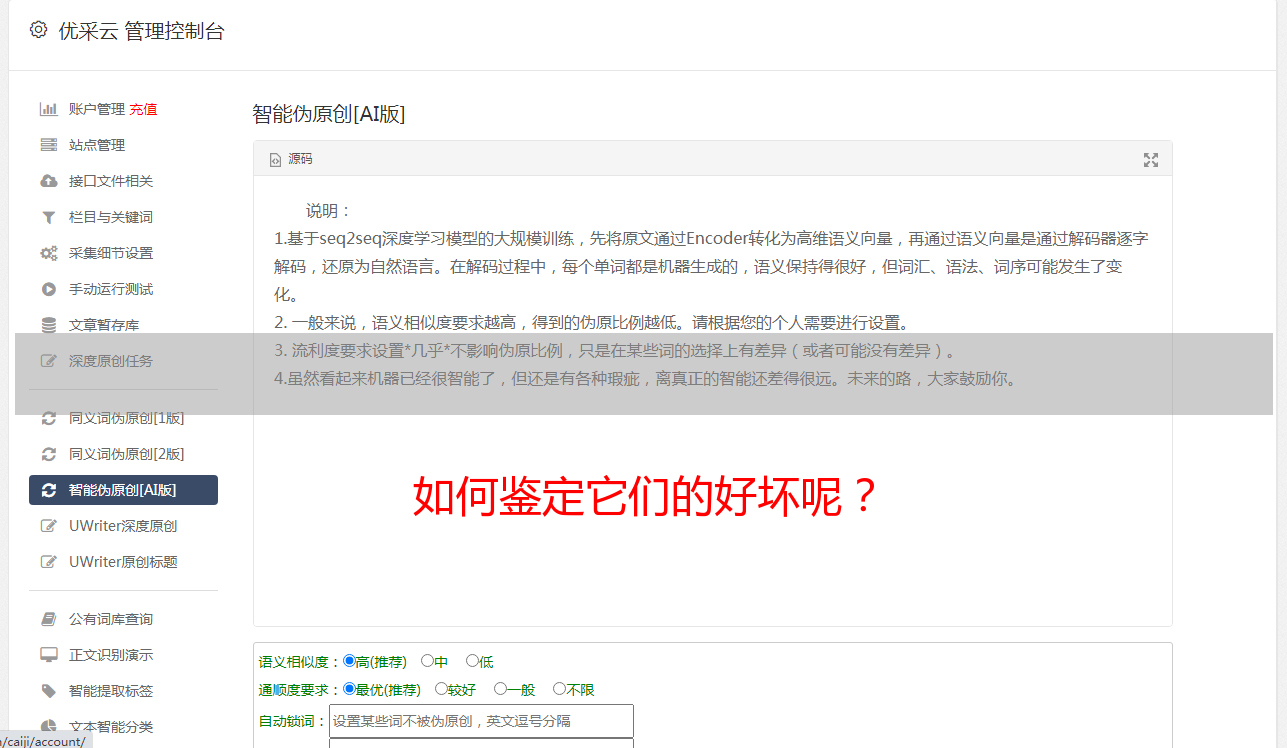Click the 自动锁词 input field

point(481,721)
